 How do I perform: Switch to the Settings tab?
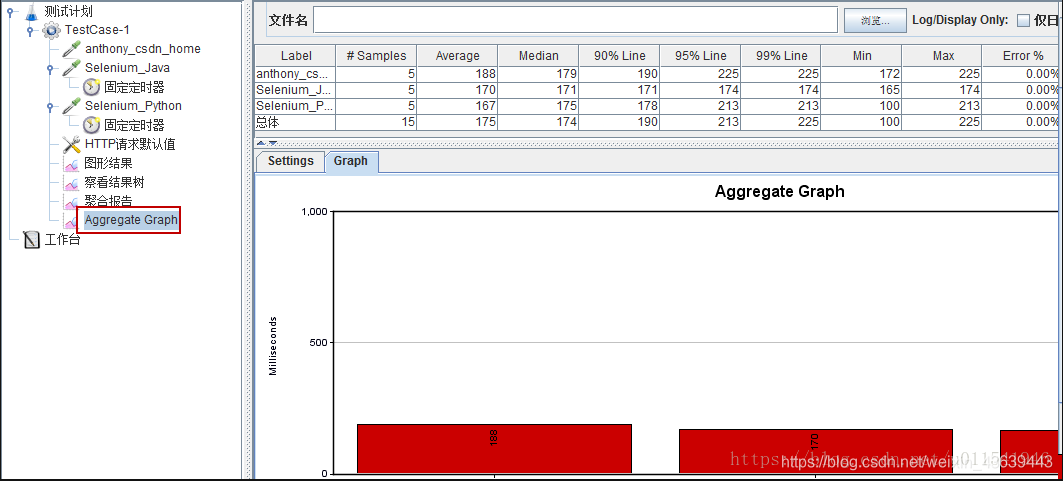290,161
